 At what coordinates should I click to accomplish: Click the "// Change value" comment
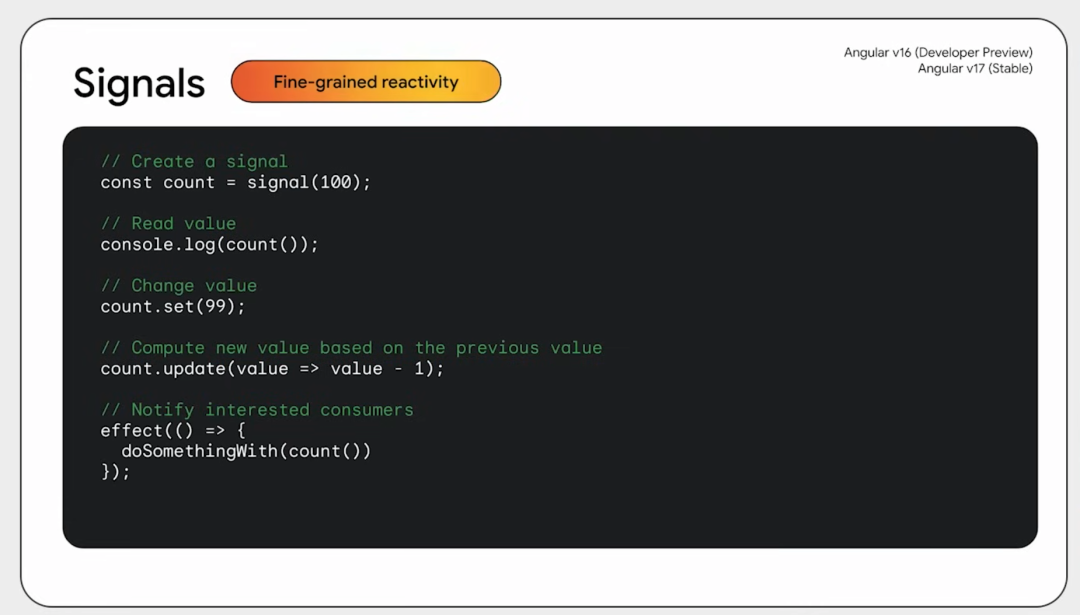[x=178, y=286]
